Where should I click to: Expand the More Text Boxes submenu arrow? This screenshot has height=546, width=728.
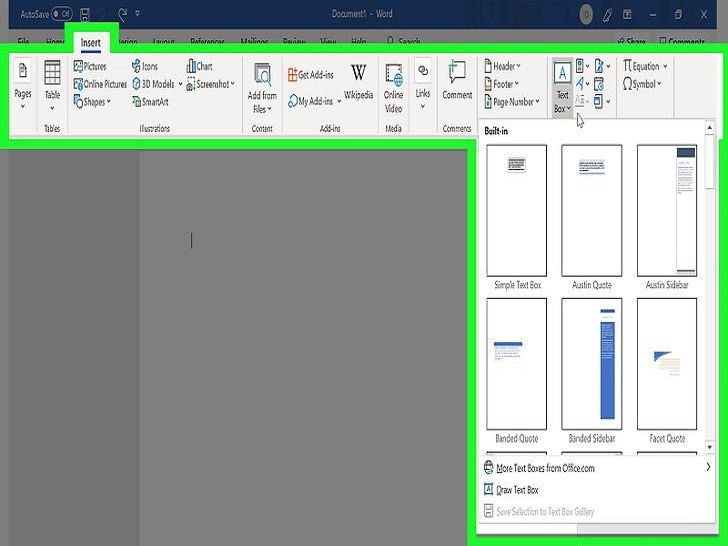click(708, 467)
